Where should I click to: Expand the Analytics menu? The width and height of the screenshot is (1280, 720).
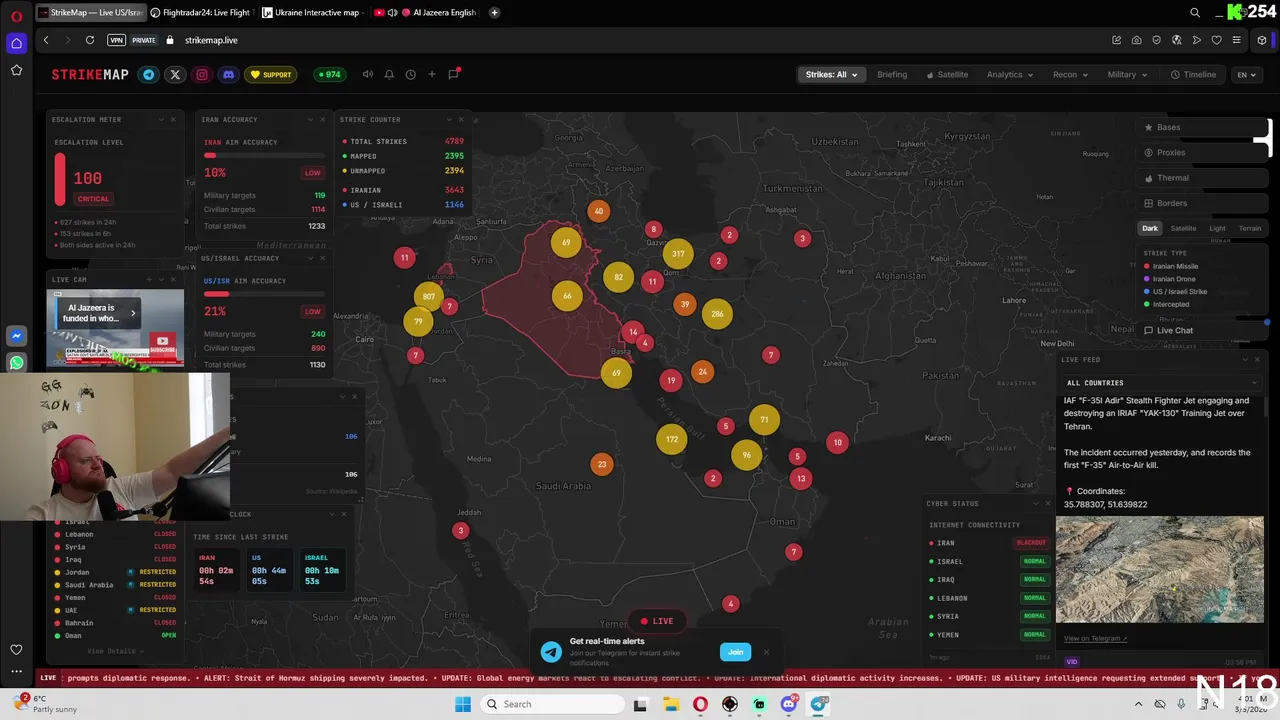click(x=1009, y=74)
